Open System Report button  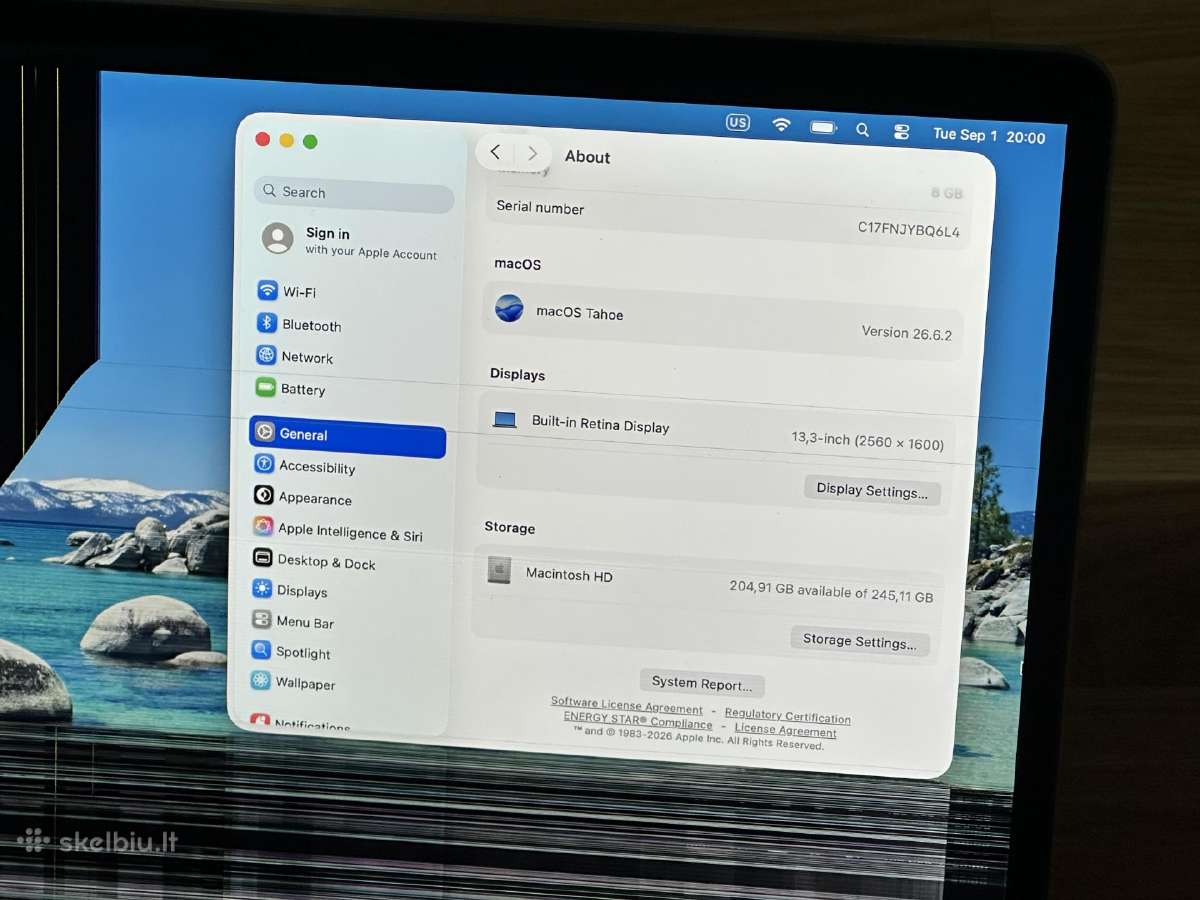(702, 684)
